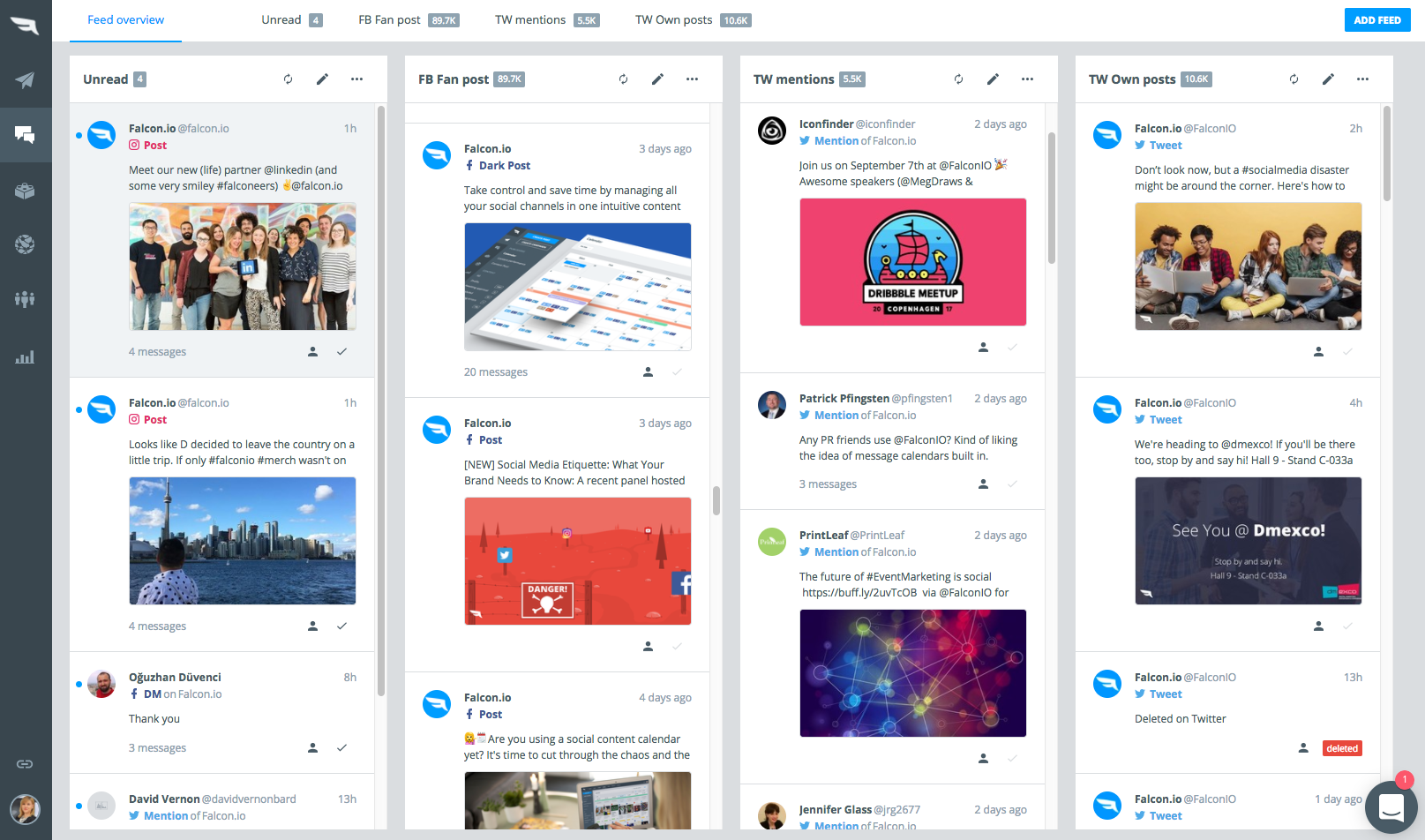This screenshot has width=1425, height=840.
Task: Assign Patrick Pfingsten's mention
Action: pos(983,484)
